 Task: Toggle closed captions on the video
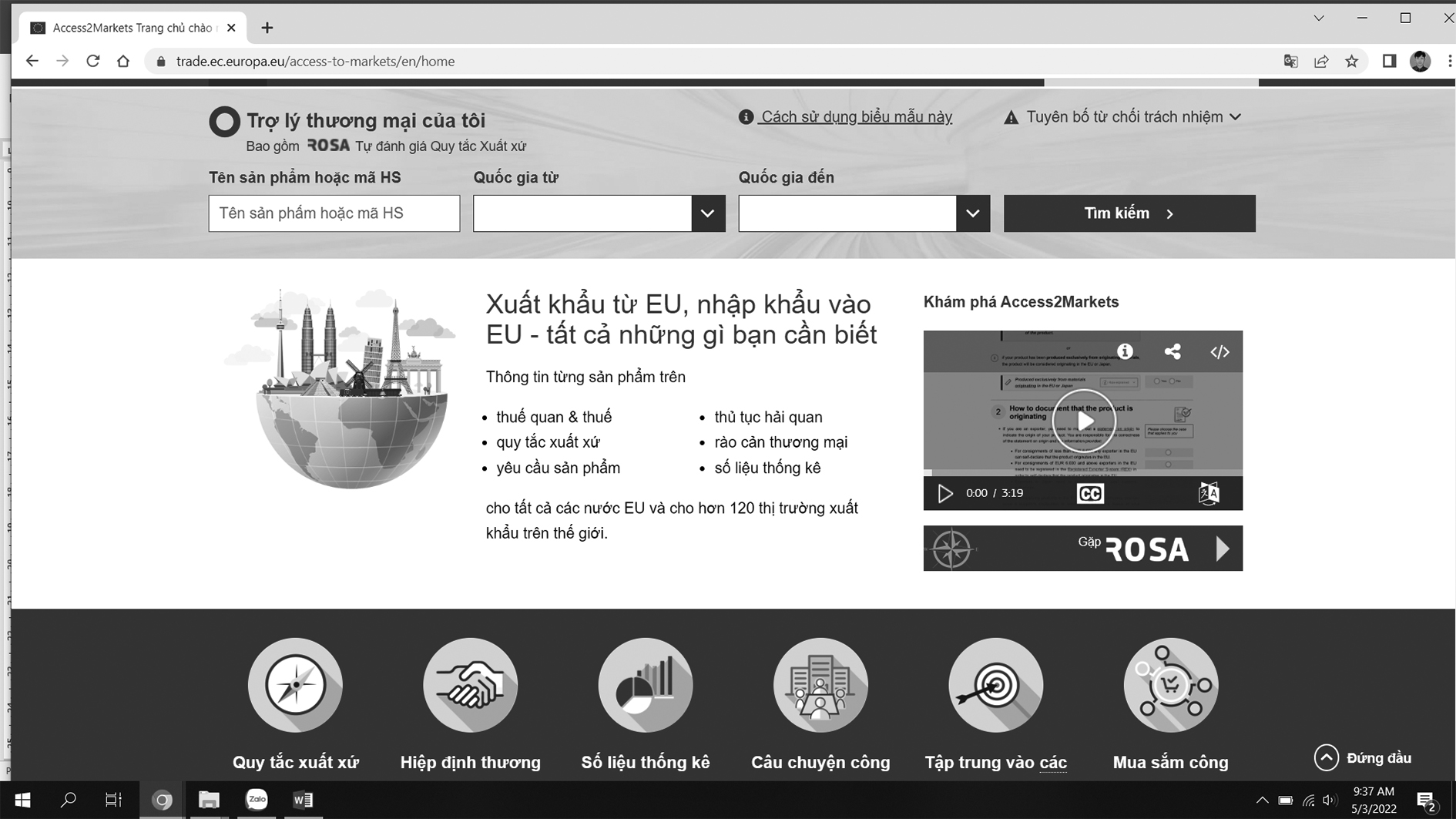(1089, 494)
